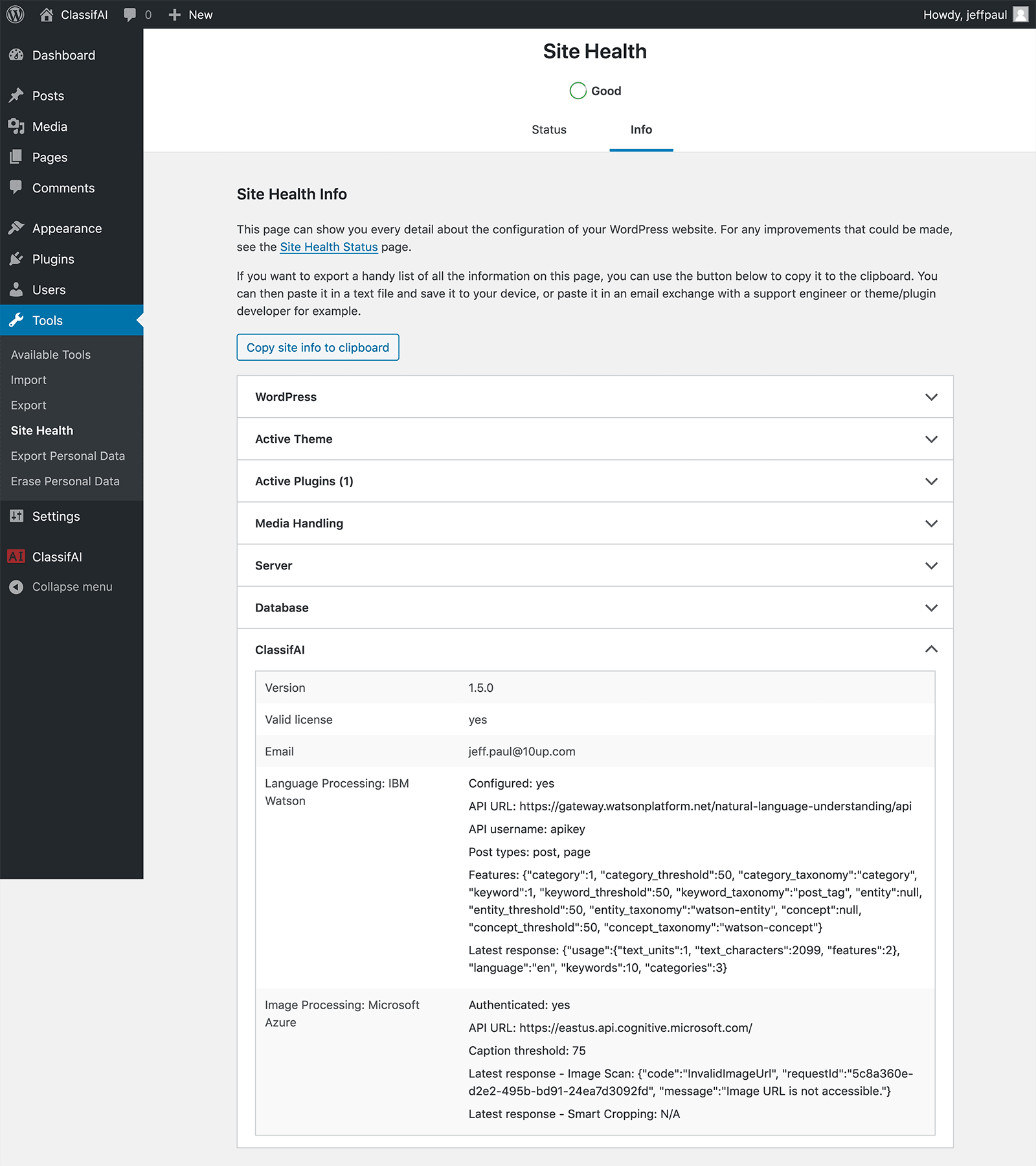Click the Posts pushpin icon
Image resolution: width=1036 pixels, height=1166 pixels.
[16, 96]
